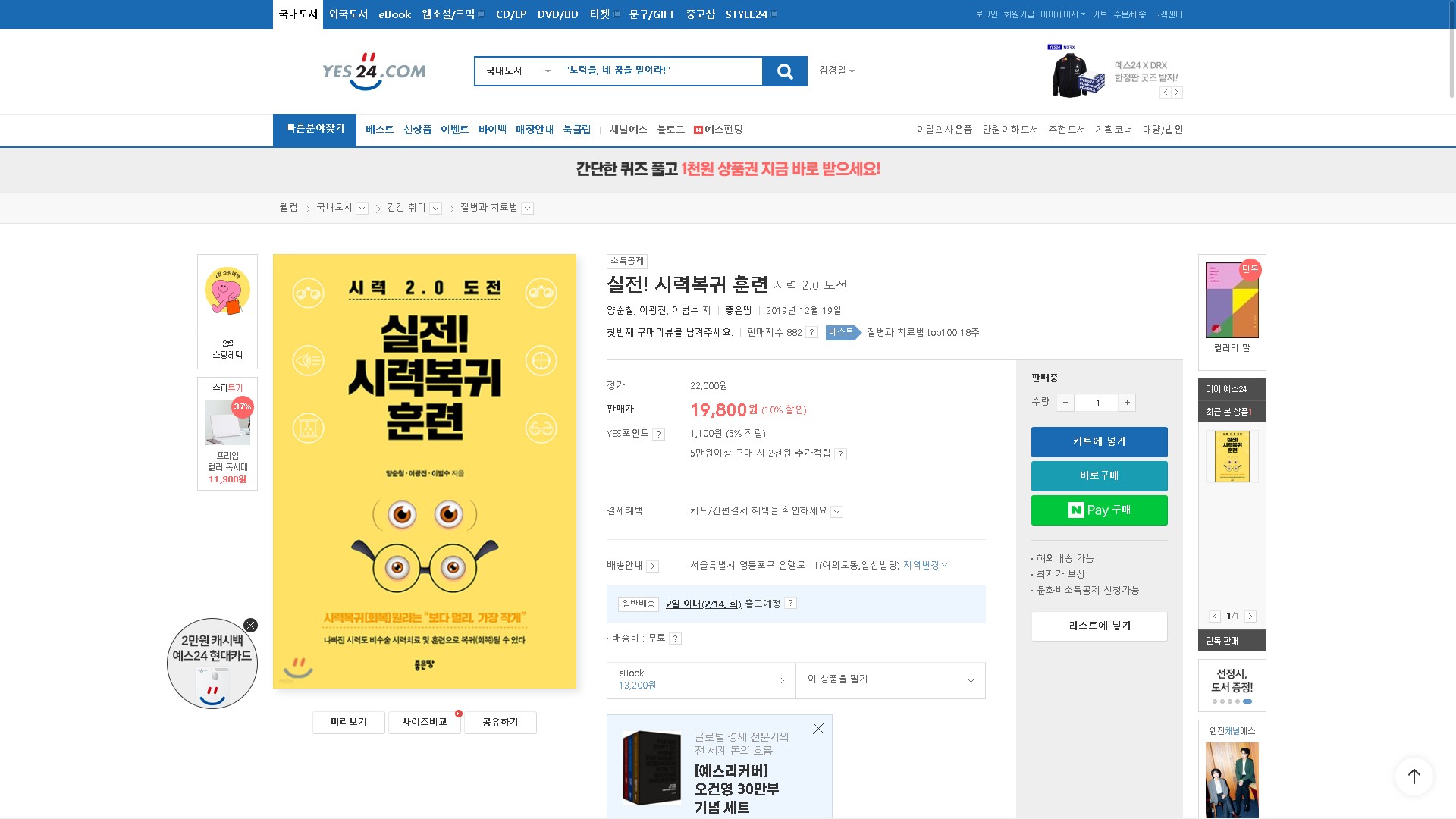Increase quantity with the plus button

tap(1127, 403)
